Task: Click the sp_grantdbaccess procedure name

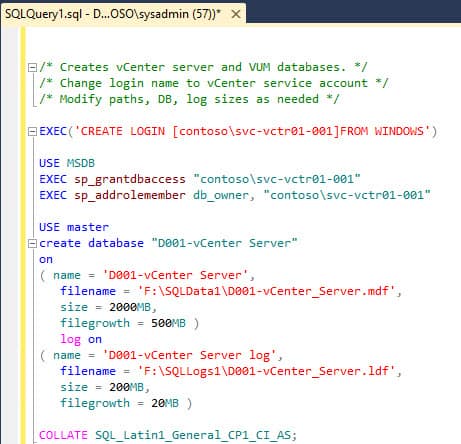Action: click(x=130, y=179)
